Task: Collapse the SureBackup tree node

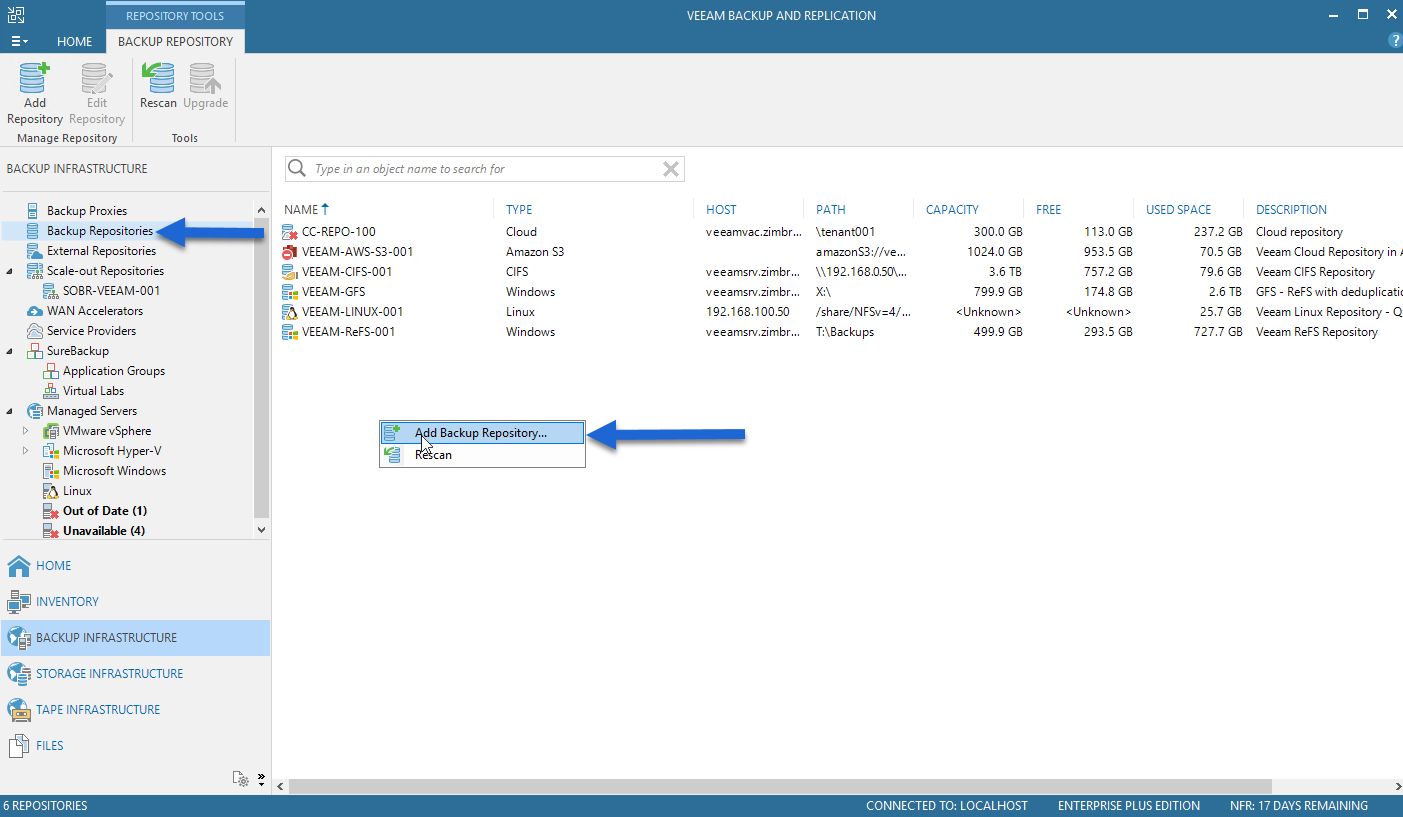Action: [10, 351]
